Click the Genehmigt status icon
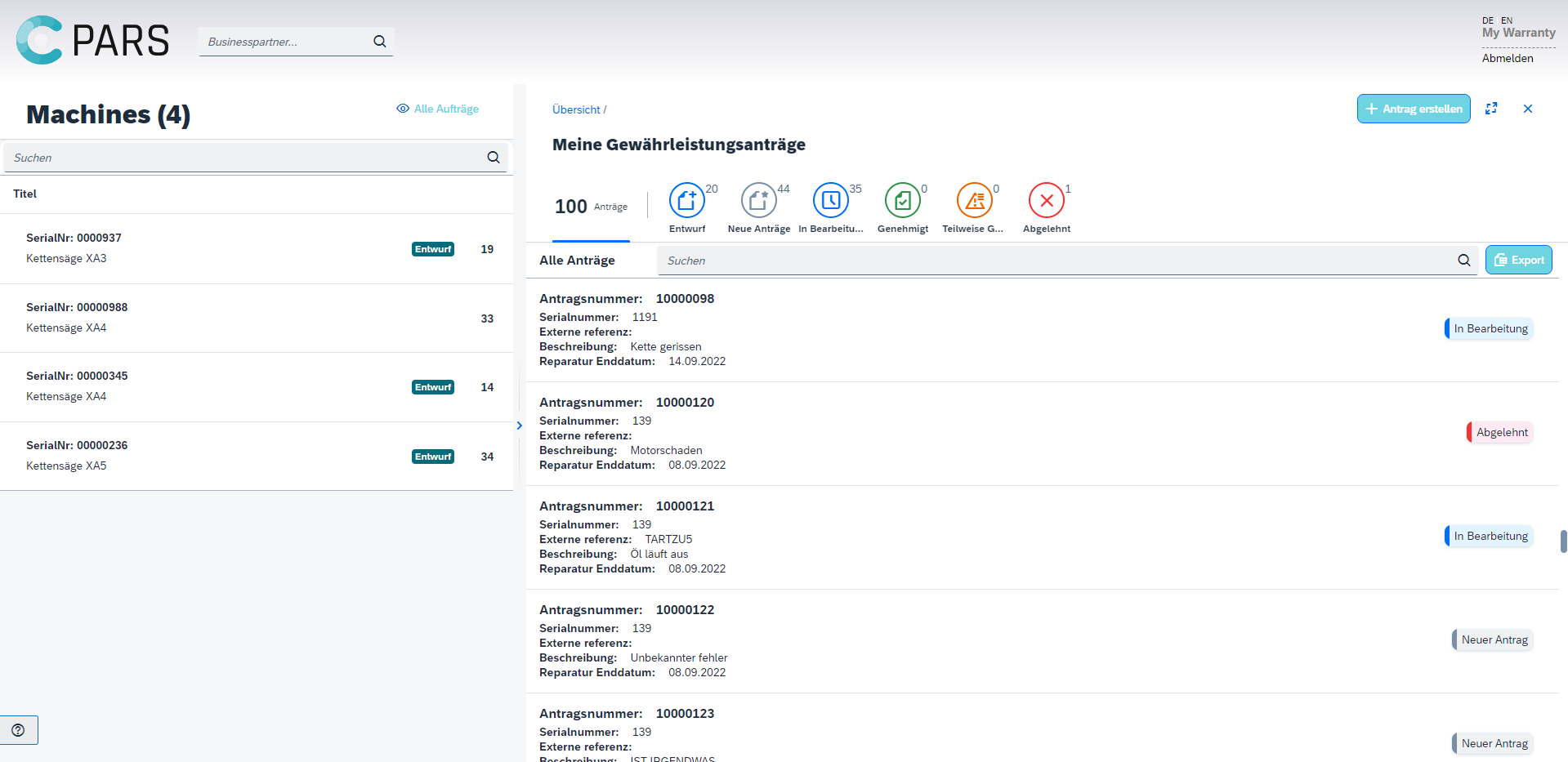 point(902,201)
